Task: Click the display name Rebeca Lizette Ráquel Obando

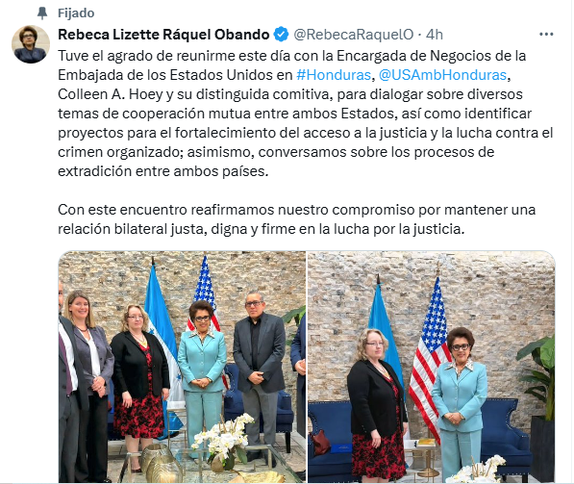Action: point(164,35)
